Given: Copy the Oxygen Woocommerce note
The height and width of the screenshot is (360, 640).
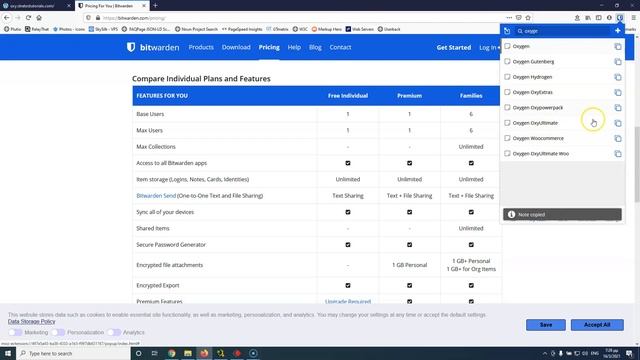Looking at the screenshot, I should (x=618, y=139).
